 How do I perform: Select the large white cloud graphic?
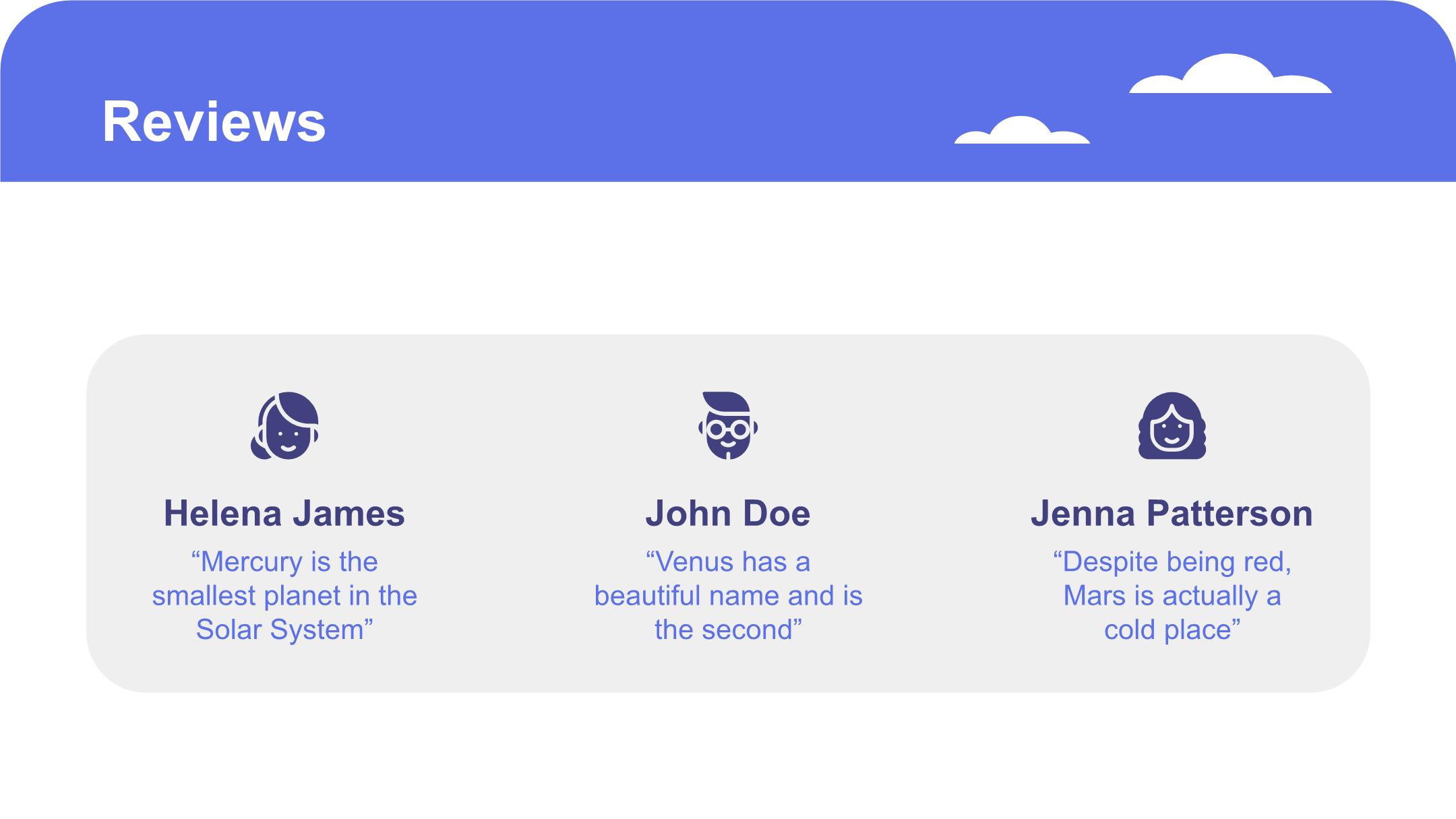tap(1230, 73)
